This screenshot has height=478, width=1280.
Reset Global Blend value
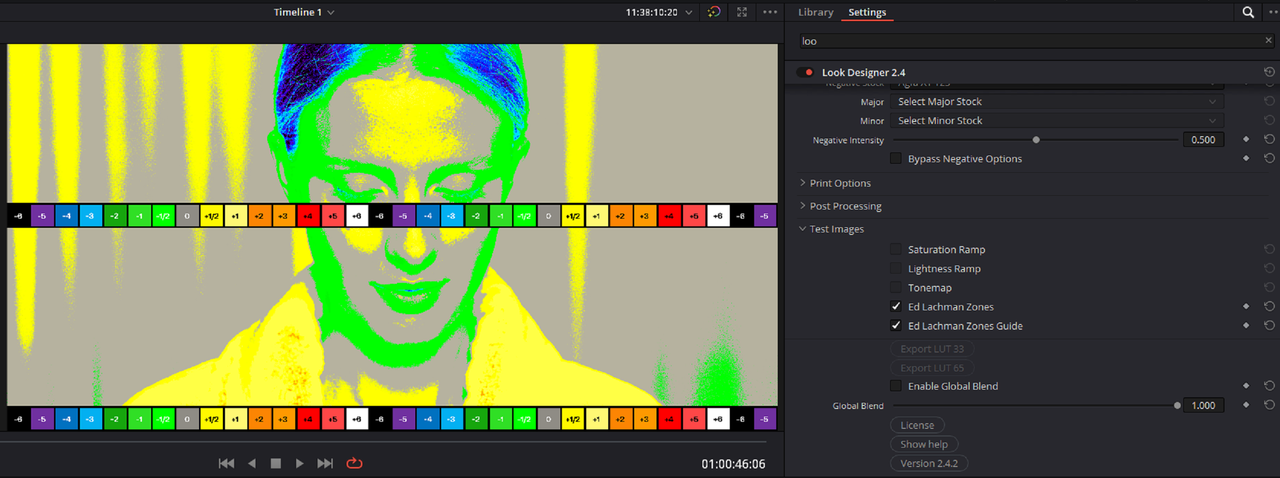tap(1269, 405)
